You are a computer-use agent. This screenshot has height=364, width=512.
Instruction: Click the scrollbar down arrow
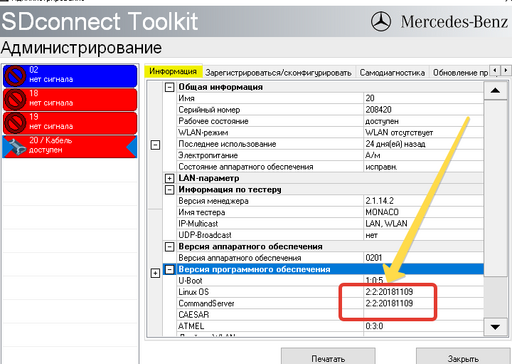pos(495,327)
